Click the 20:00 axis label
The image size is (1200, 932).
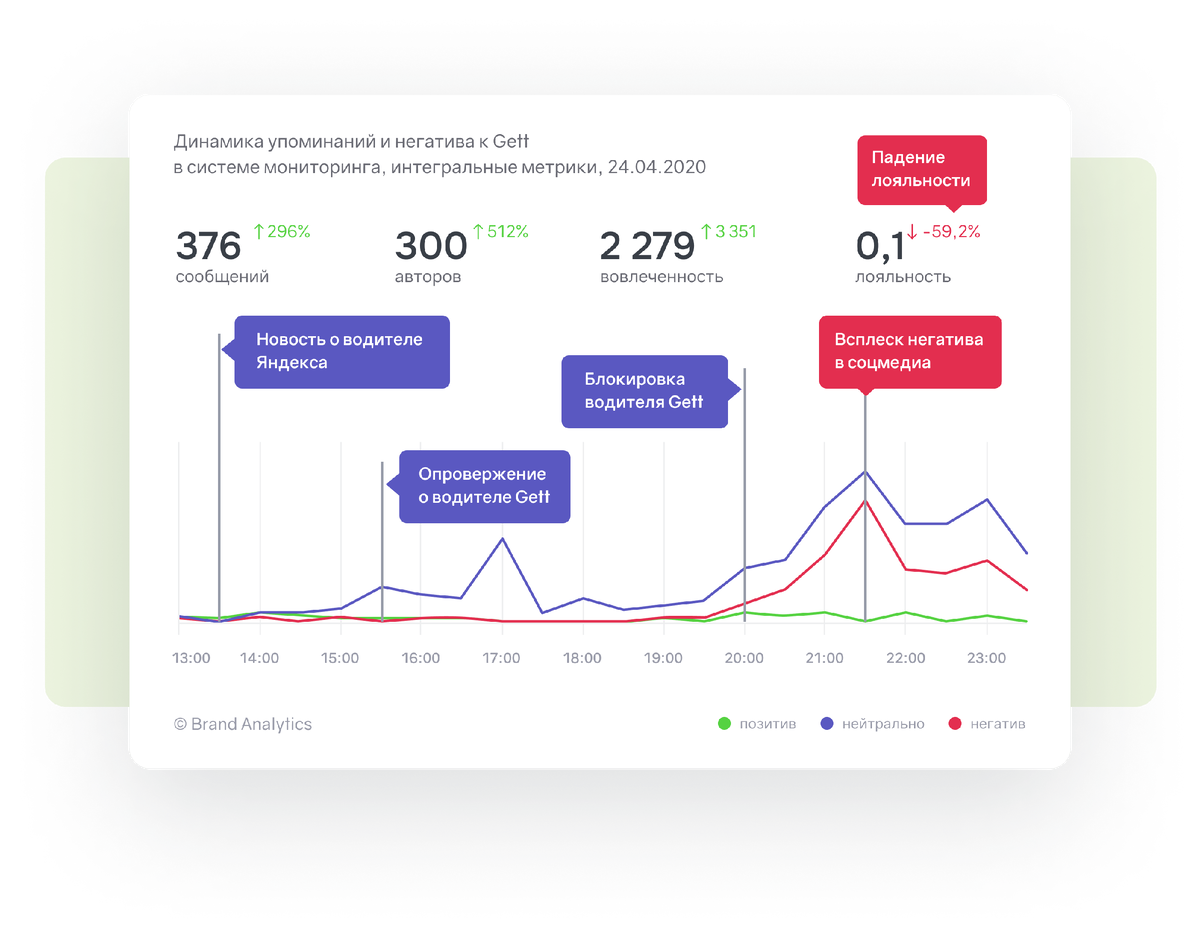coord(744,658)
